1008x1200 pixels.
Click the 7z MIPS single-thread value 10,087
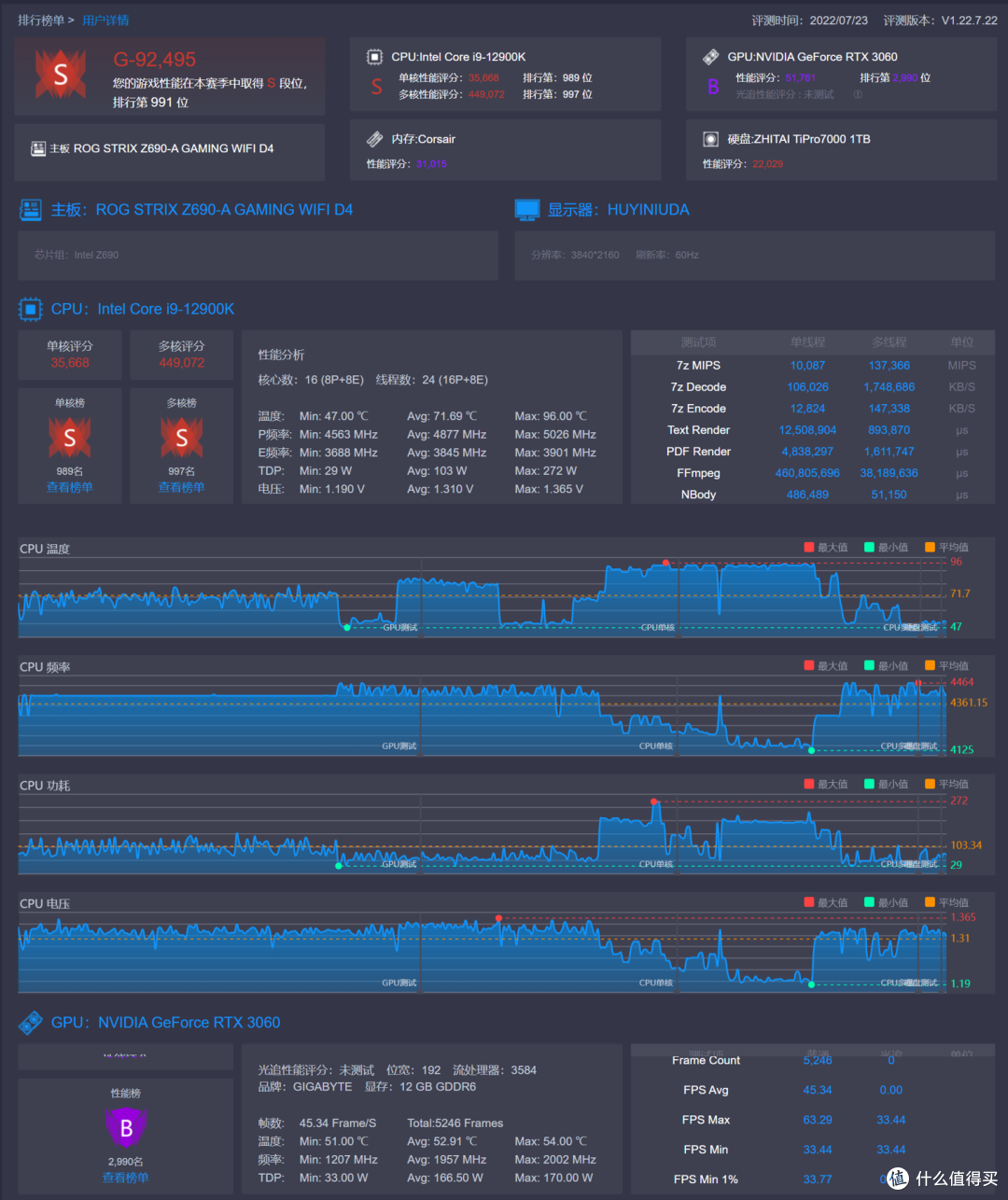(807, 366)
